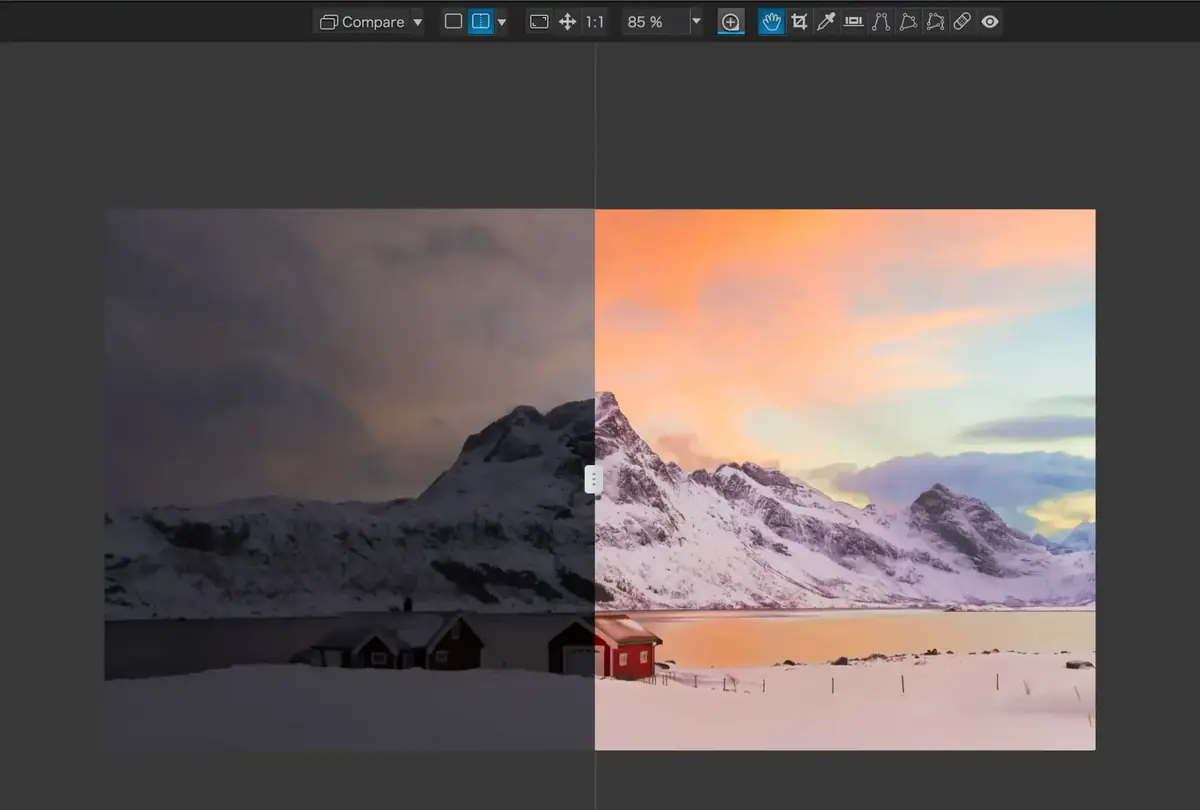Select the dashed-outline reshape tool
Image resolution: width=1200 pixels, height=810 pixels.
point(935,21)
